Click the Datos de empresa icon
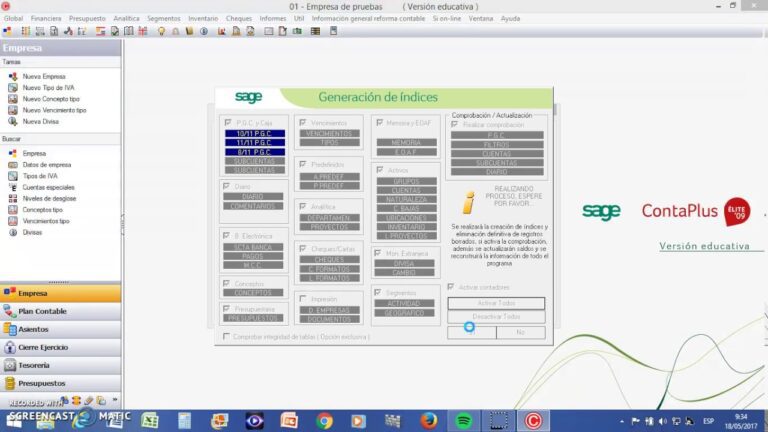This screenshot has width=768, height=432. point(12,164)
